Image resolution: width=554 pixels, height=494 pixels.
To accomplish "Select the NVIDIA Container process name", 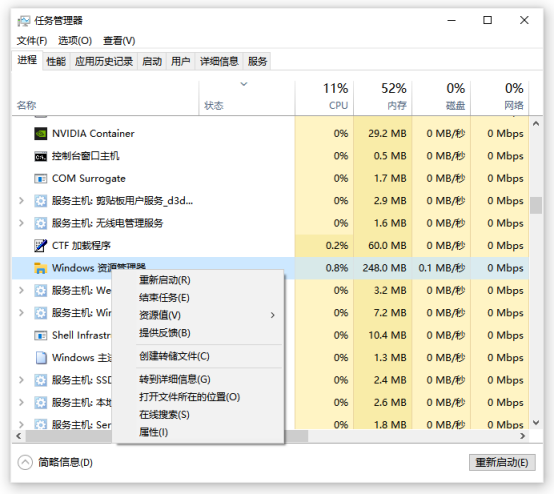I will point(93,134).
